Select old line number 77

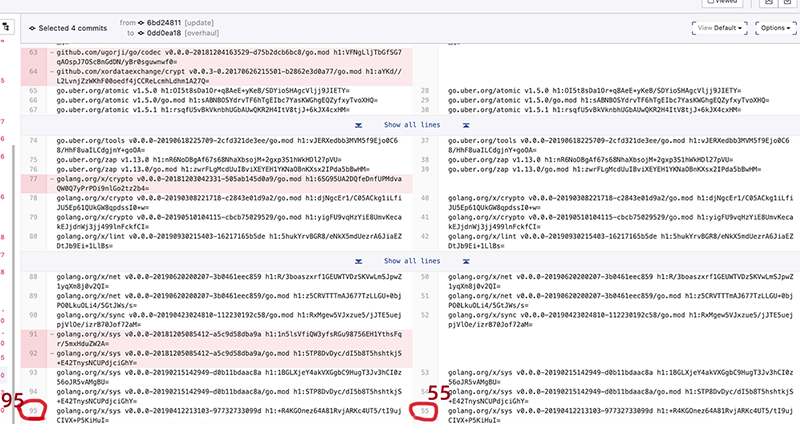[34, 179]
